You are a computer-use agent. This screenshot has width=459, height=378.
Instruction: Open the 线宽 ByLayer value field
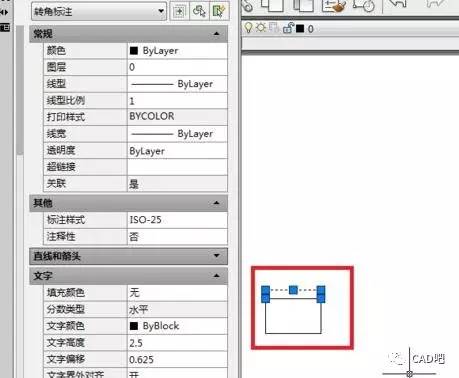pyautogui.click(x=177, y=134)
